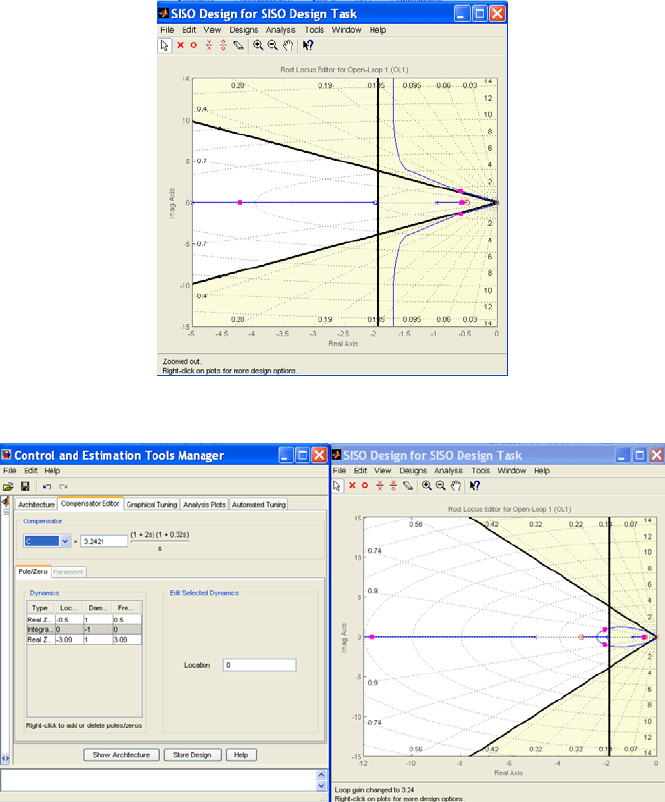
Task: Pick the pan hand tool in the 'Loop gain changed' window
Action: click(x=456, y=486)
